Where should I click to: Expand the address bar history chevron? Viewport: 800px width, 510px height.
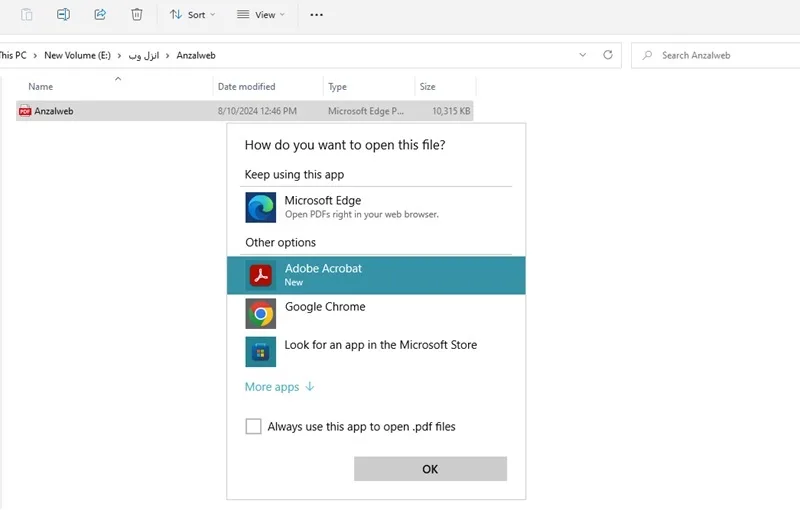point(583,55)
